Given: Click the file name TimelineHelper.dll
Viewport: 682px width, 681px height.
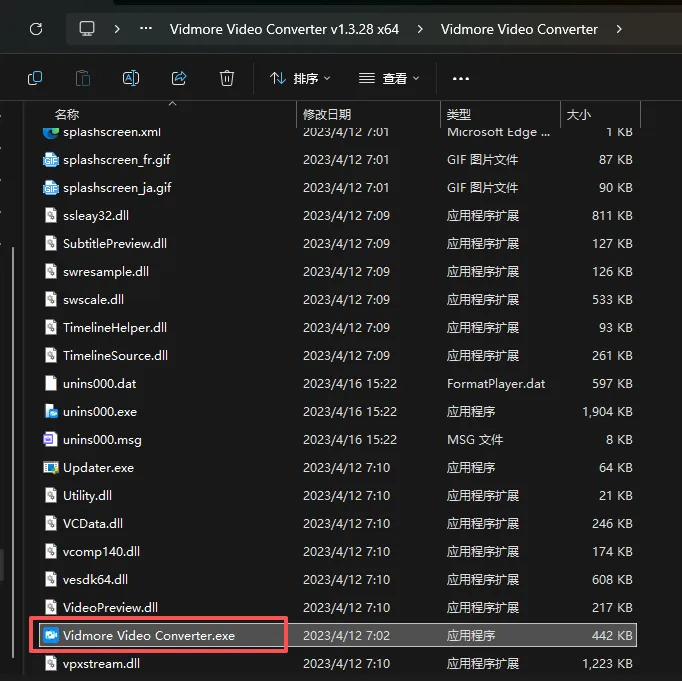Looking at the screenshot, I should tap(115, 327).
